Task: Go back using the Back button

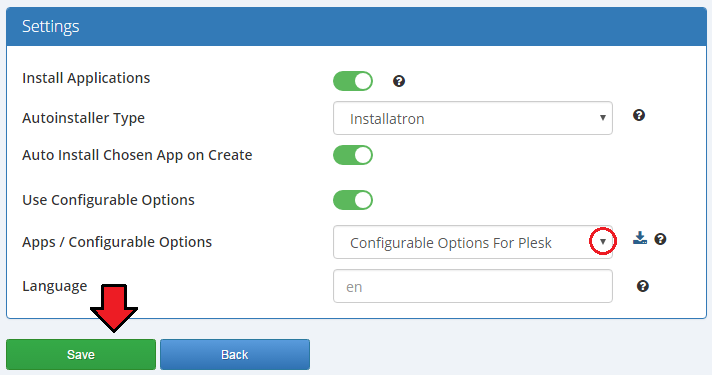Action: point(235,354)
